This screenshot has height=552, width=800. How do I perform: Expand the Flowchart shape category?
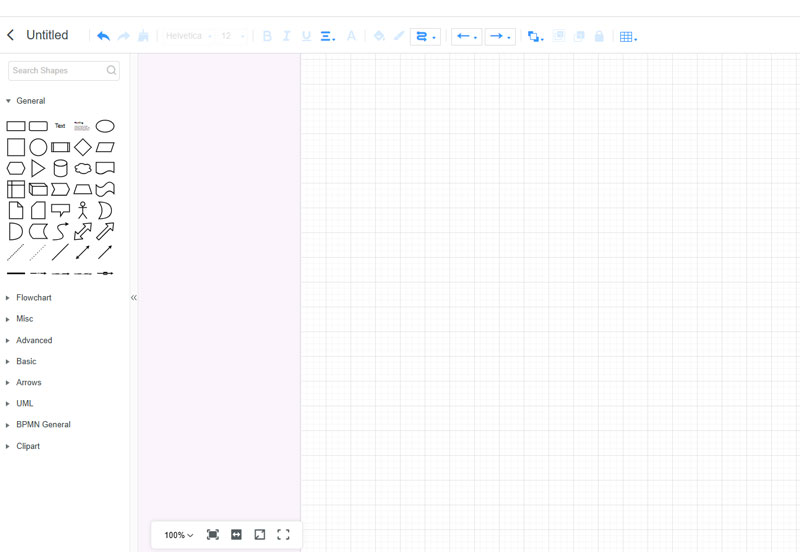(33, 298)
